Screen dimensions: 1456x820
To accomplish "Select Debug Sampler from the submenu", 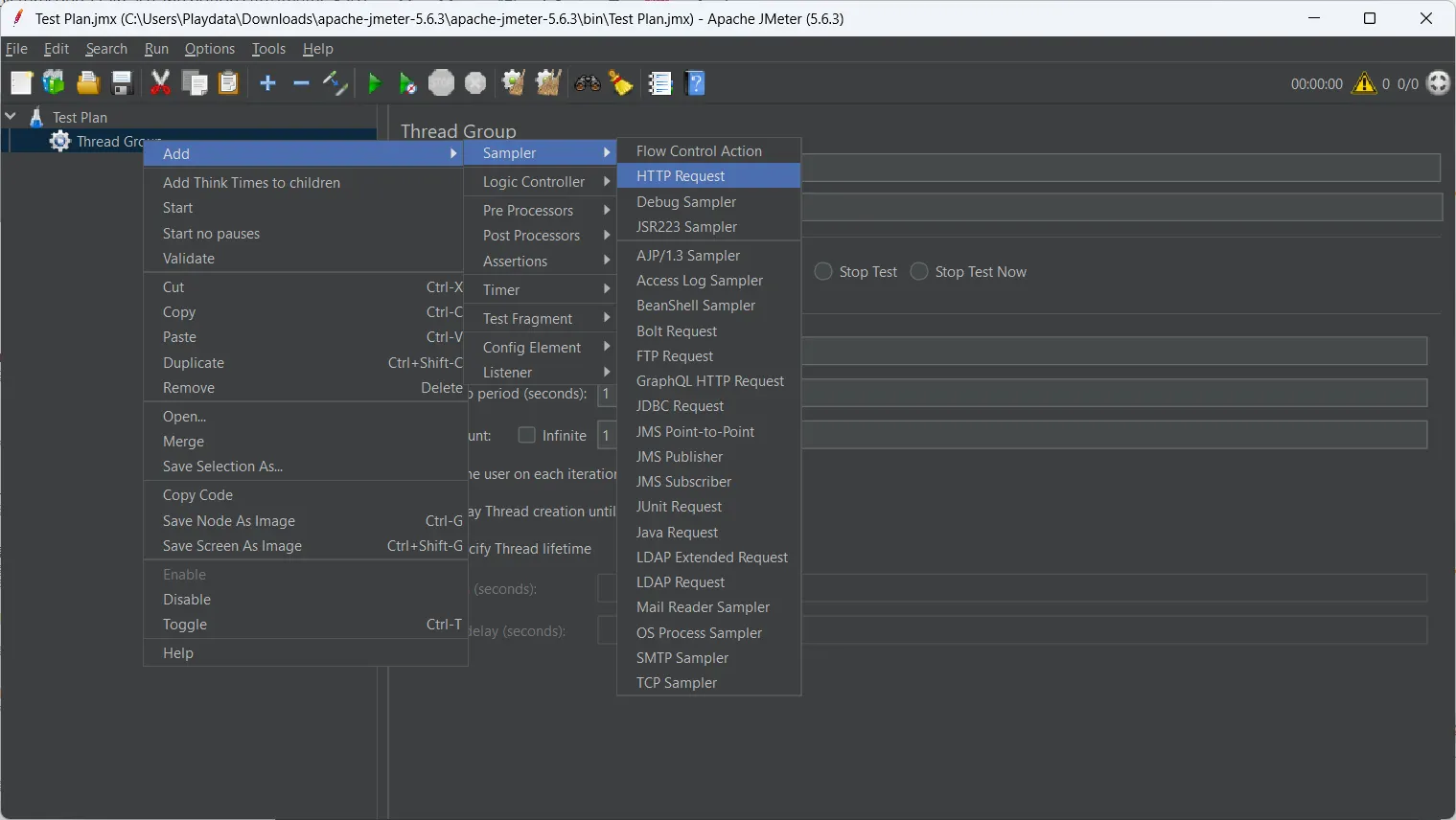I will click(709, 202).
